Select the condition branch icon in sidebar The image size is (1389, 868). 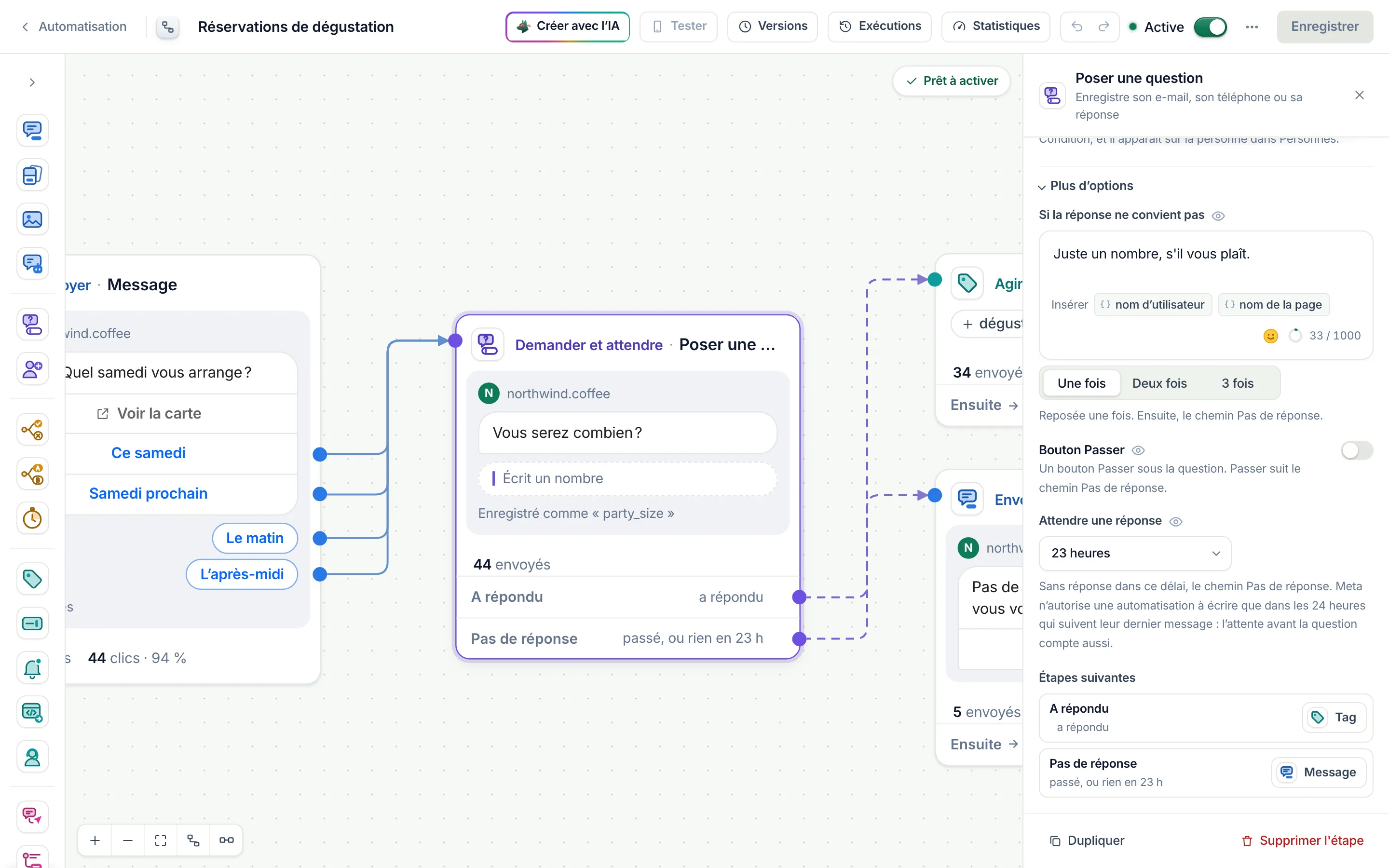click(x=32, y=429)
